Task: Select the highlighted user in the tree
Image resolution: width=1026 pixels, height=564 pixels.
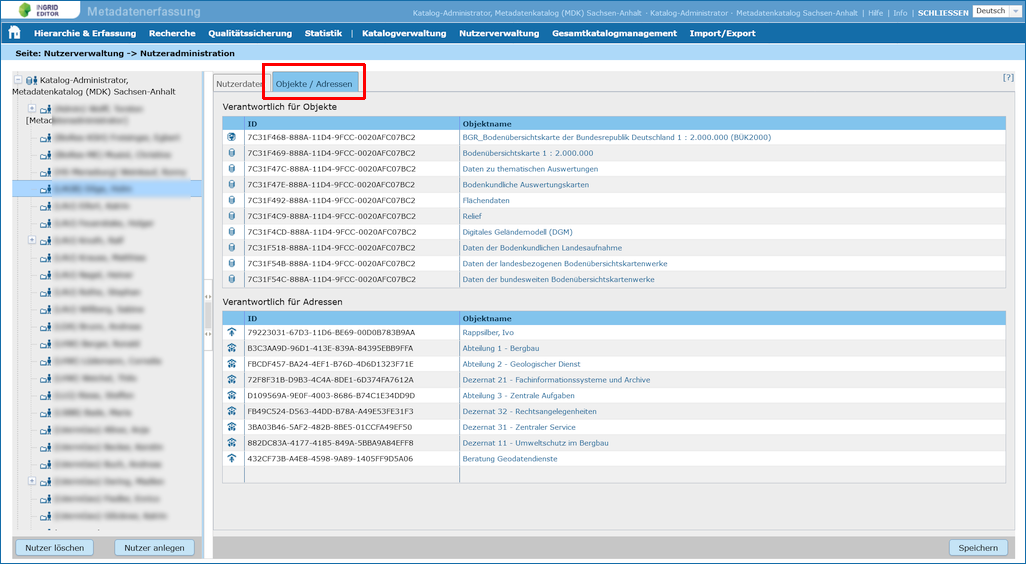Action: click(x=107, y=189)
